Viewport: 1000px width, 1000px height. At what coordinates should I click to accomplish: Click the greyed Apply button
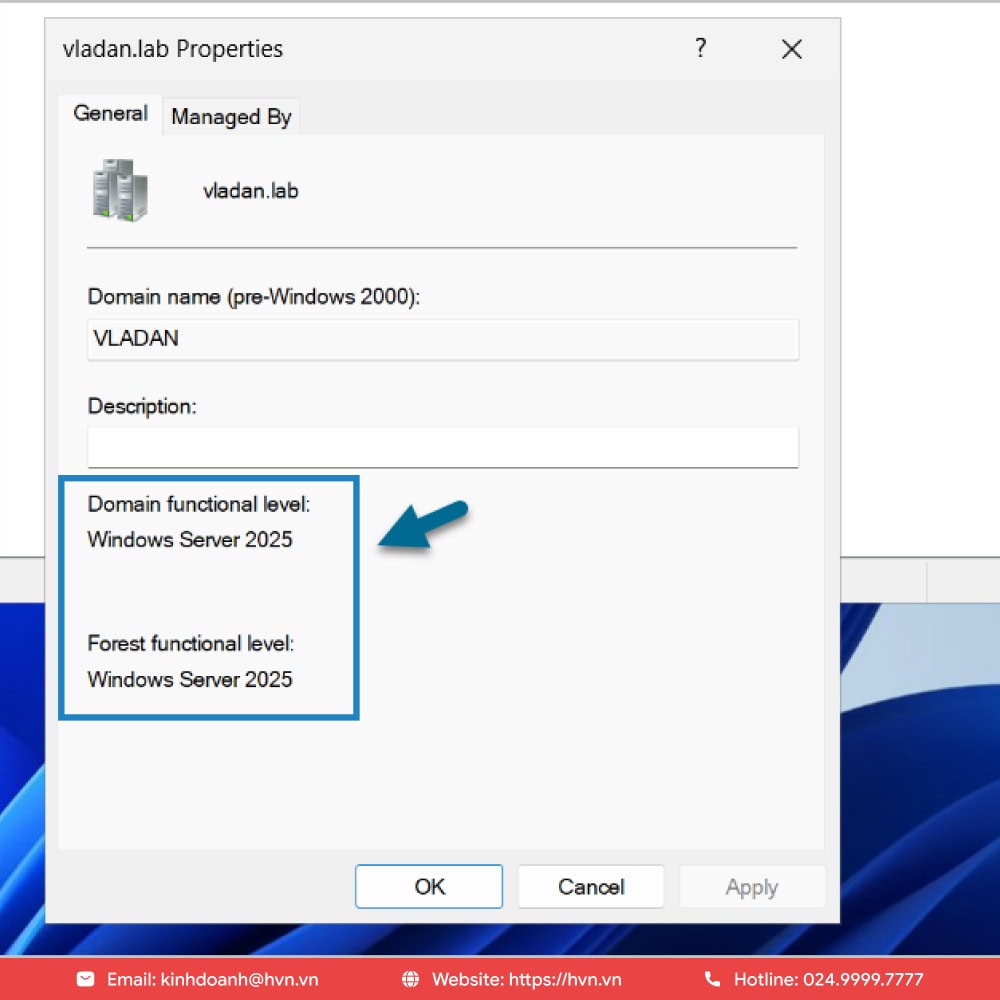pos(752,886)
